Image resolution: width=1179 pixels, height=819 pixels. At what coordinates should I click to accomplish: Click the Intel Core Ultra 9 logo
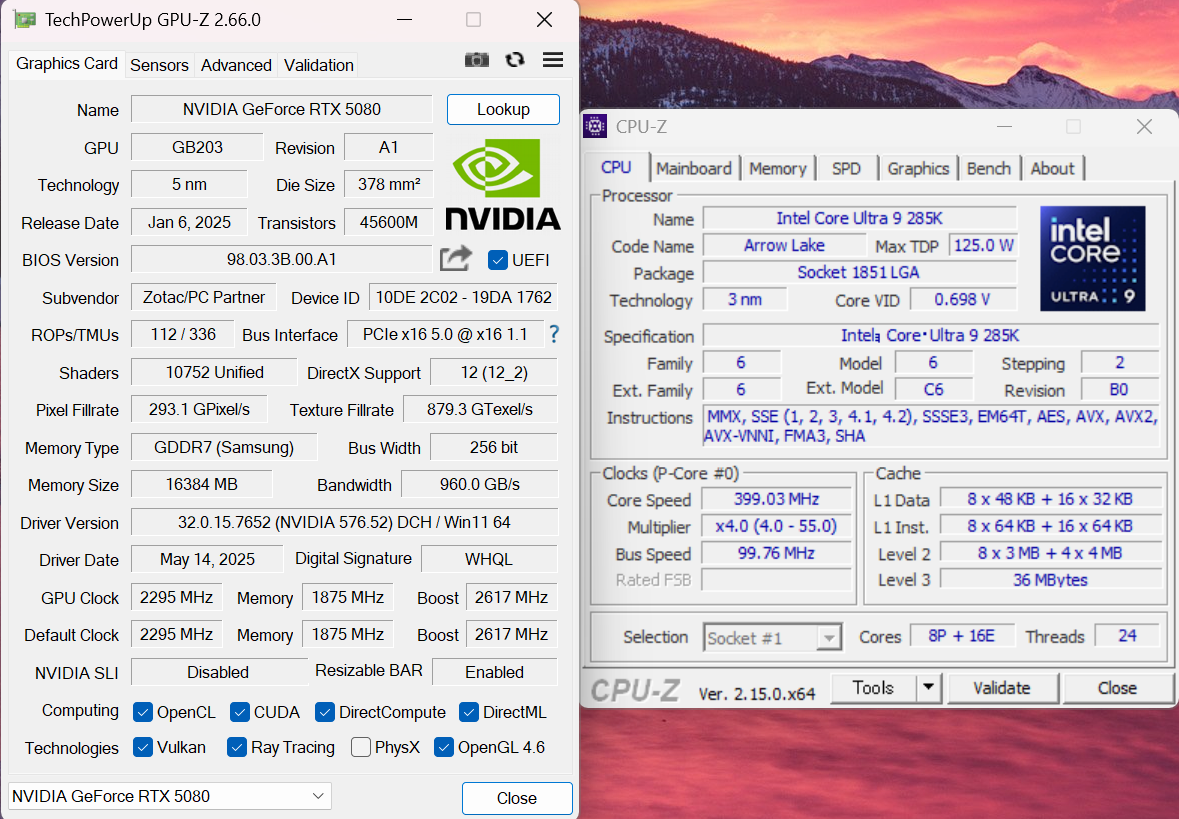[1092, 258]
